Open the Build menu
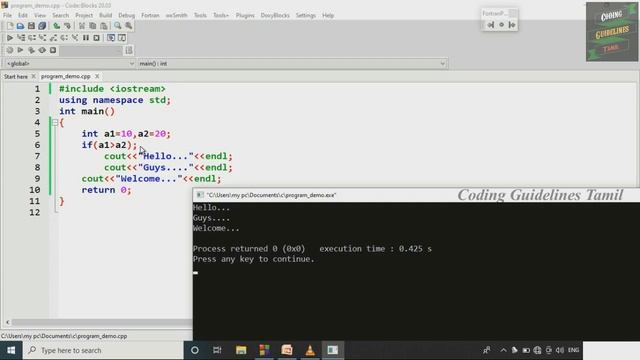Screen dimensions: 640x360 [x=106, y=16]
